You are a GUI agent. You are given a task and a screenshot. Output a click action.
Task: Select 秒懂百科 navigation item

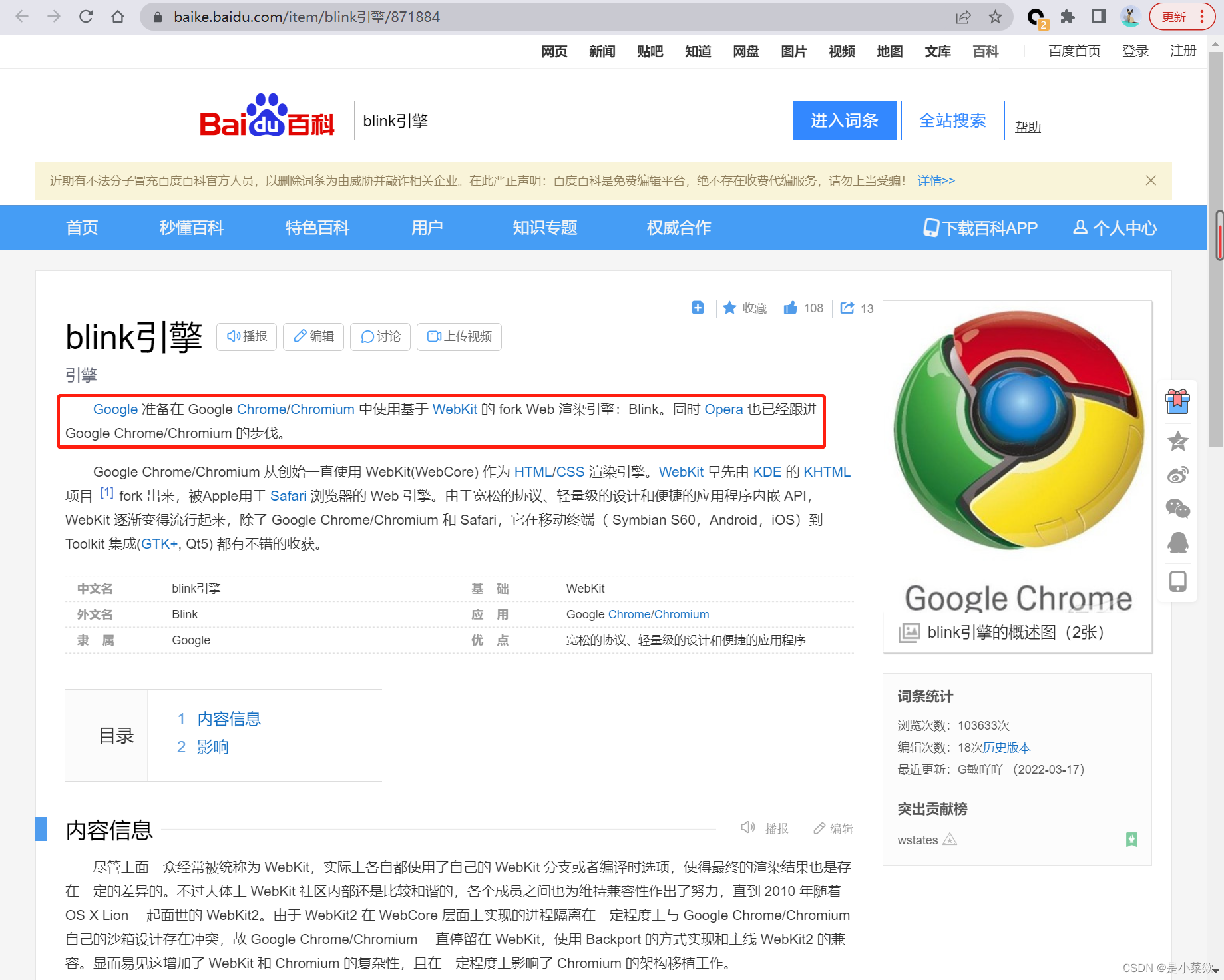(x=192, y=228)
